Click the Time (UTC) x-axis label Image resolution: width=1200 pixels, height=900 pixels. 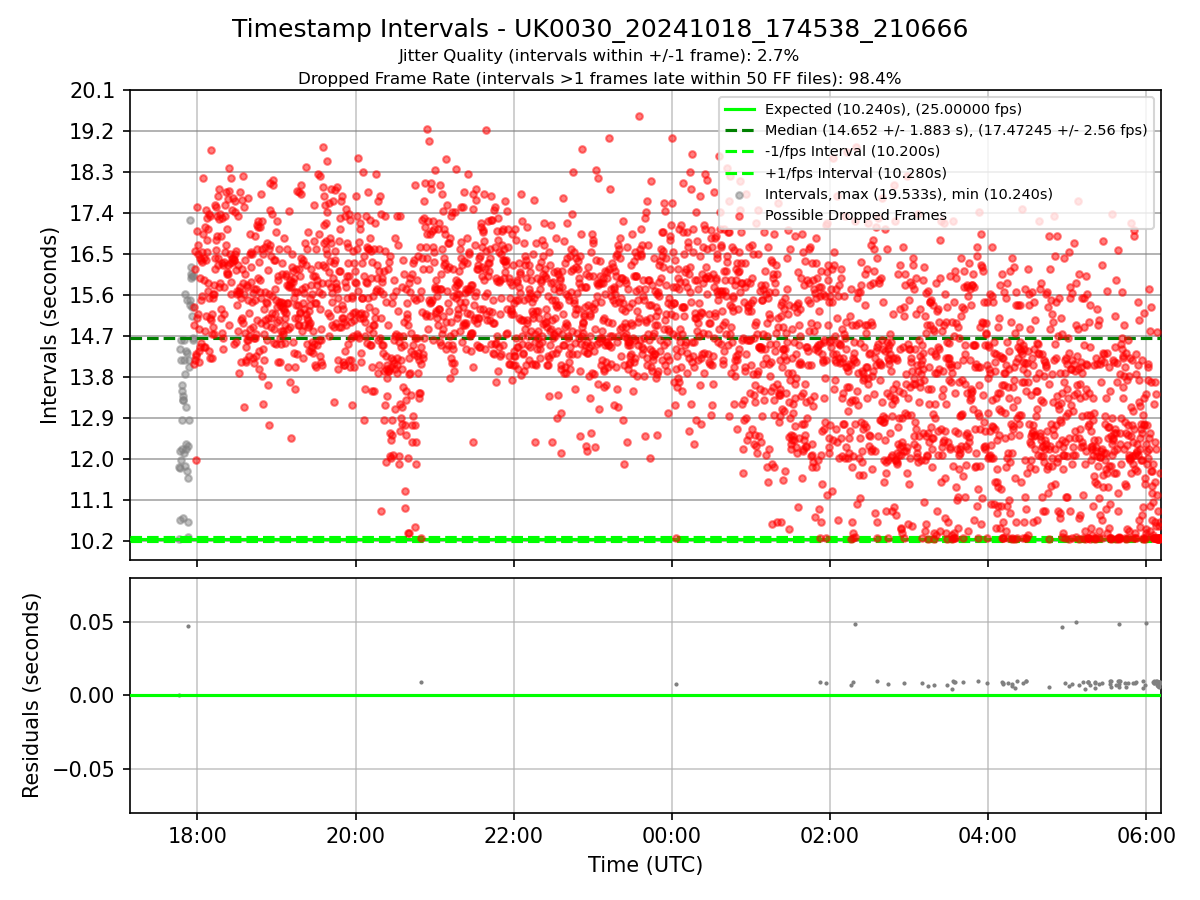click(645, 864)
